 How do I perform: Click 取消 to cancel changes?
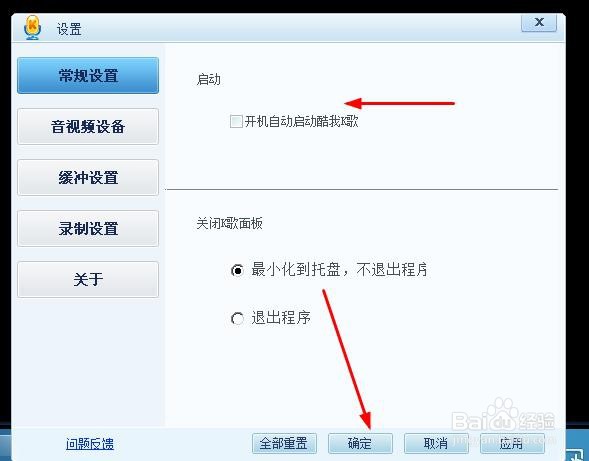point(436,443)
